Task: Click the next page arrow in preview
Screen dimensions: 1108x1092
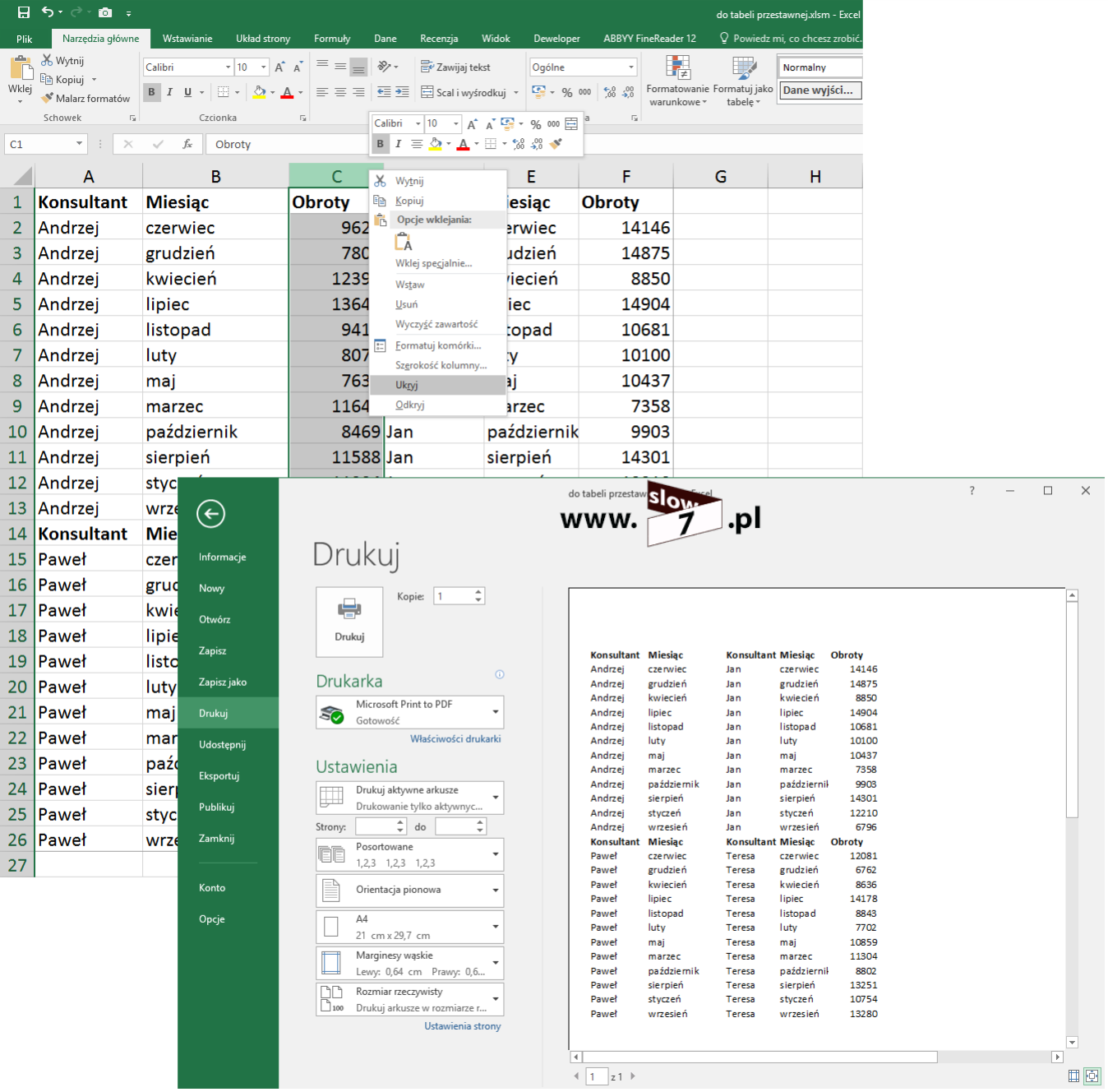Action: (x=633, y=1076)
